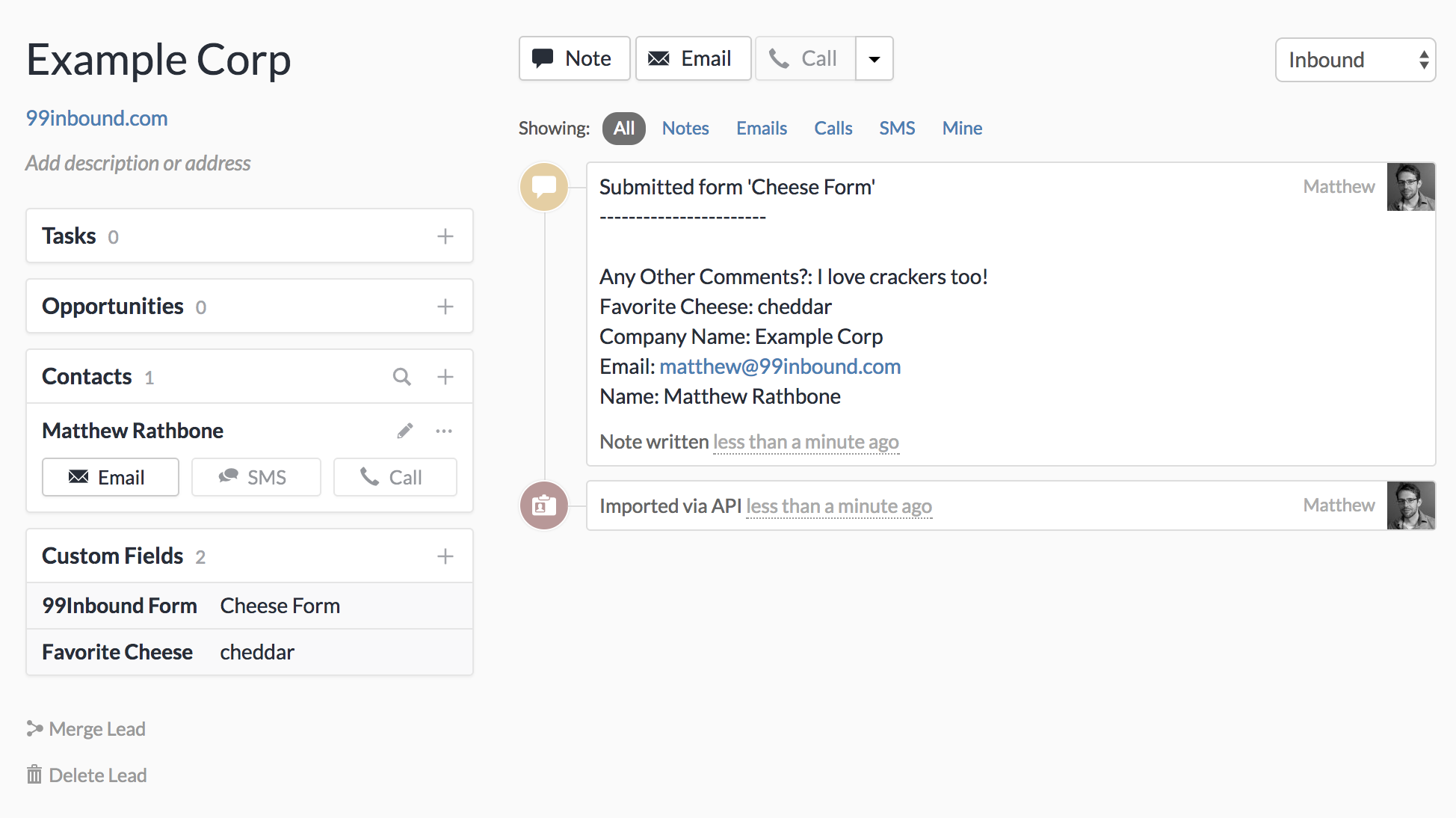Add a new opportunity with the plus icon
This screenshot has height=818, width=1456.
[445, 307]
